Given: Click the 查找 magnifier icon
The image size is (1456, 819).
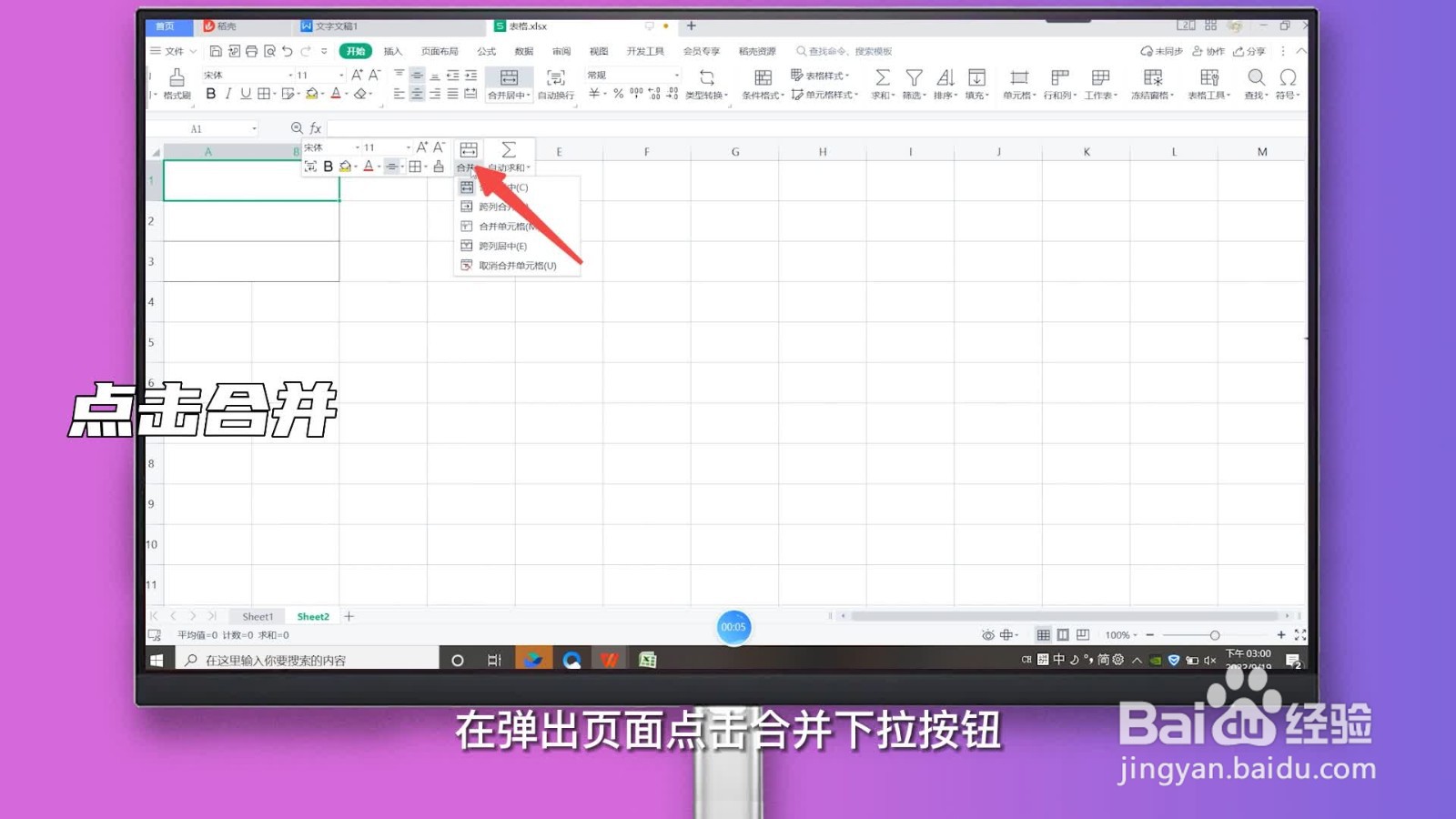Looking at the screenshot, I should (x=1257, y=77).
